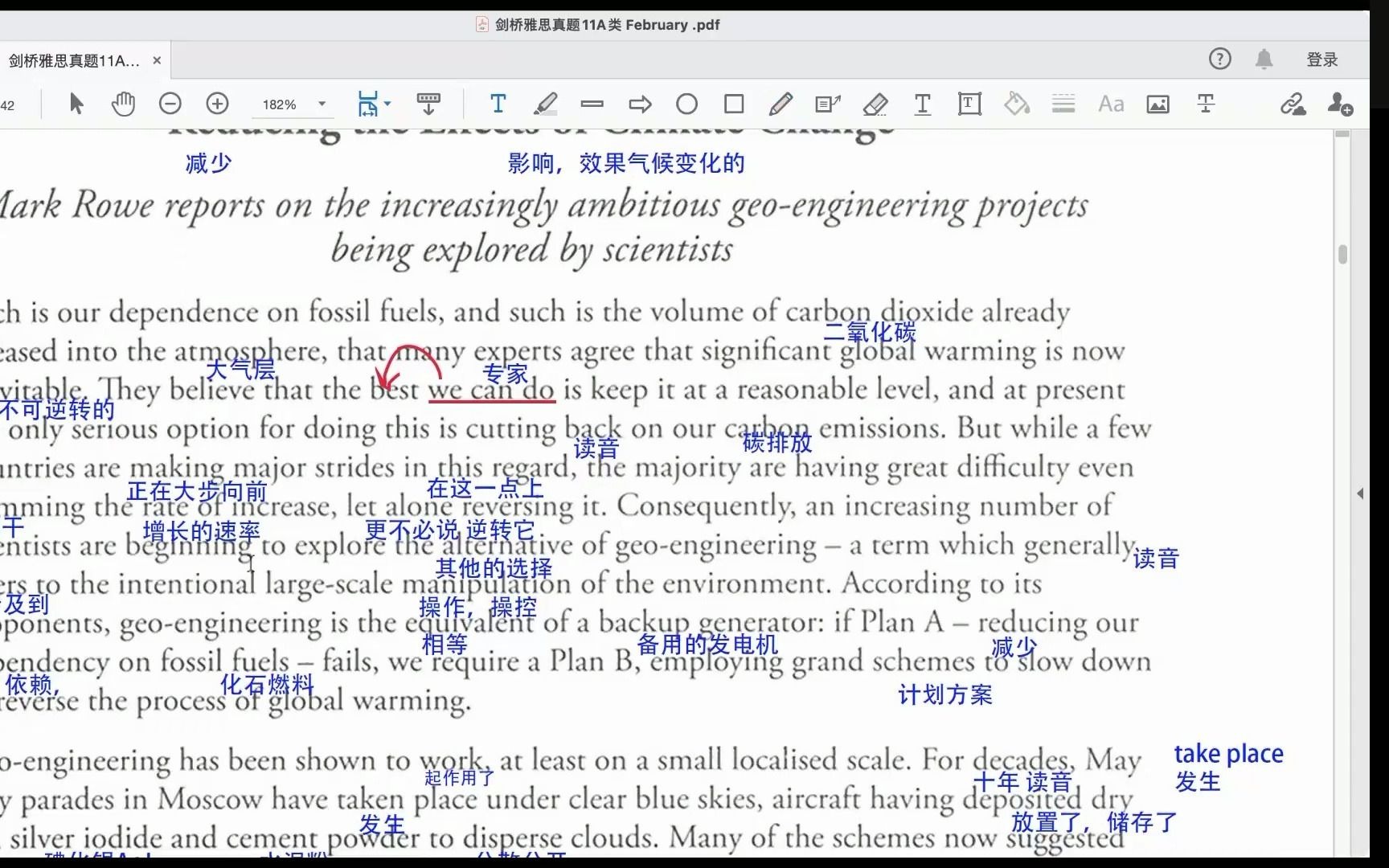Select the pencil freehand drawing tool
Viewport: 1389px width, 868px height.
tap(781, 104)
